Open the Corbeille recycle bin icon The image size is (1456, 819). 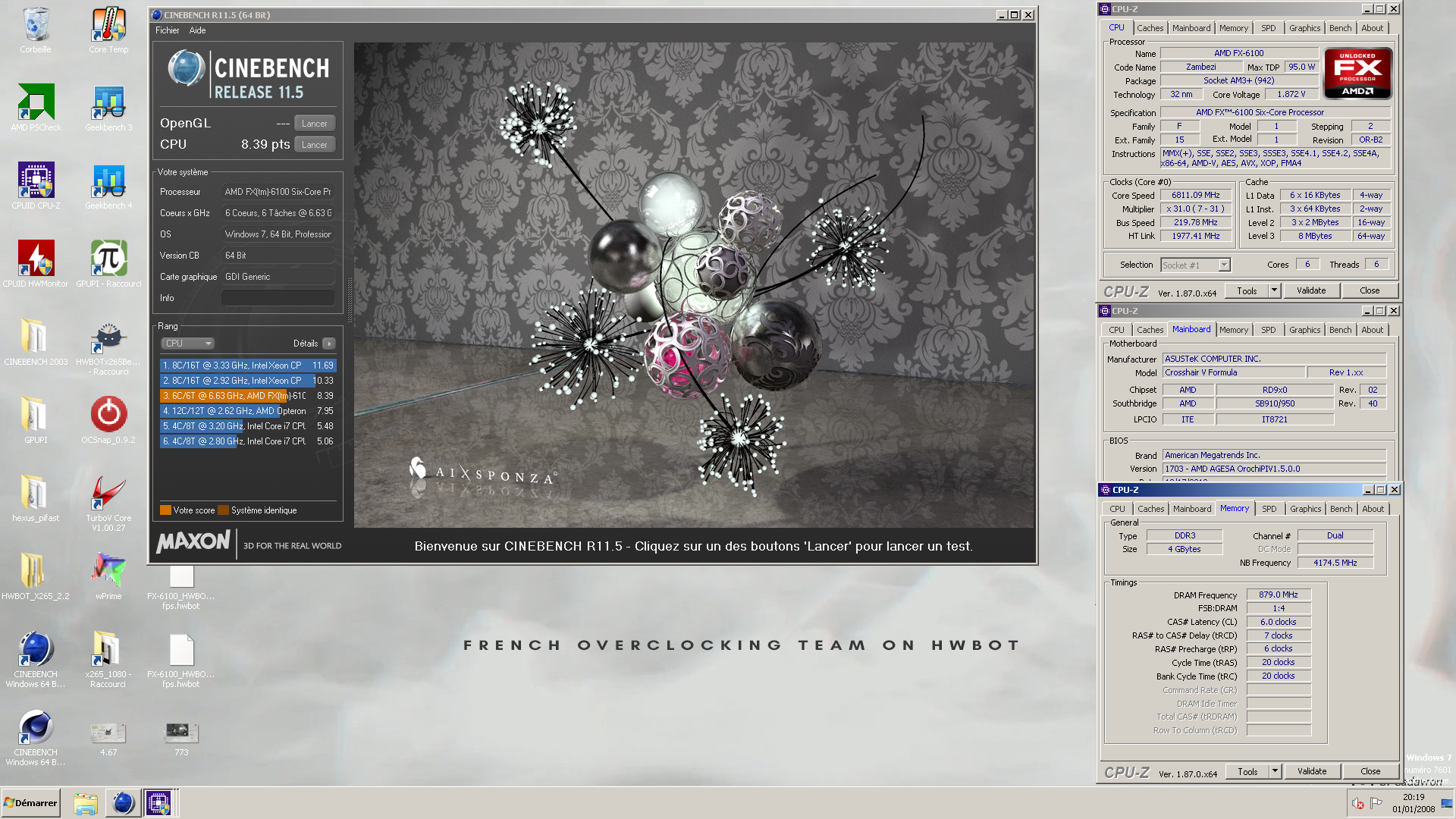pos(36,30)
